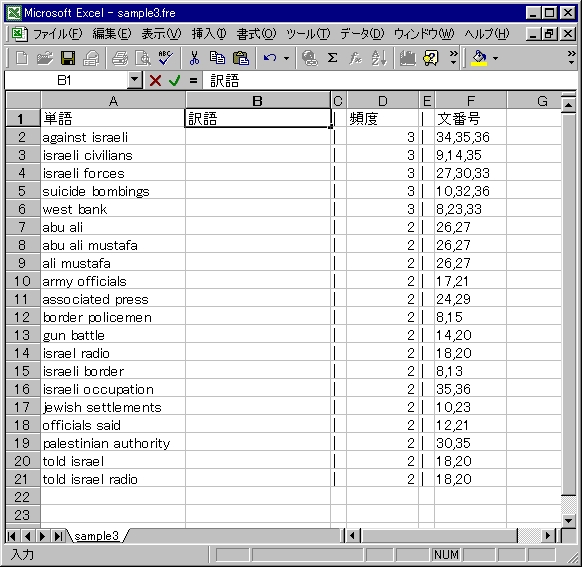The width and height of the screenshot is (582, 567).
Task: Open the fill color dropdown arrow
Action: pos(496,58)
